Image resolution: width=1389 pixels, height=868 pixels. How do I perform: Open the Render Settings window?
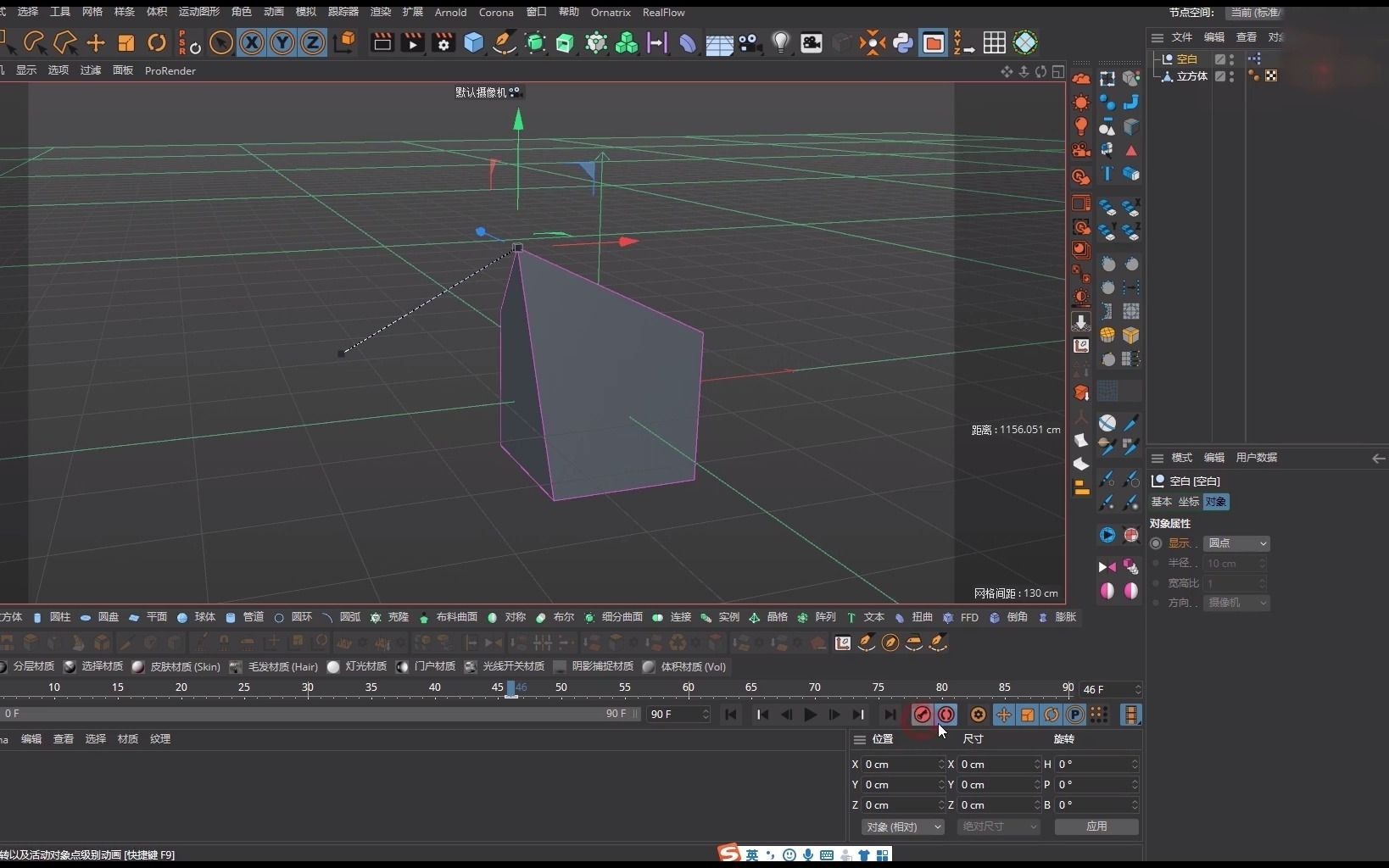point(444,43)
